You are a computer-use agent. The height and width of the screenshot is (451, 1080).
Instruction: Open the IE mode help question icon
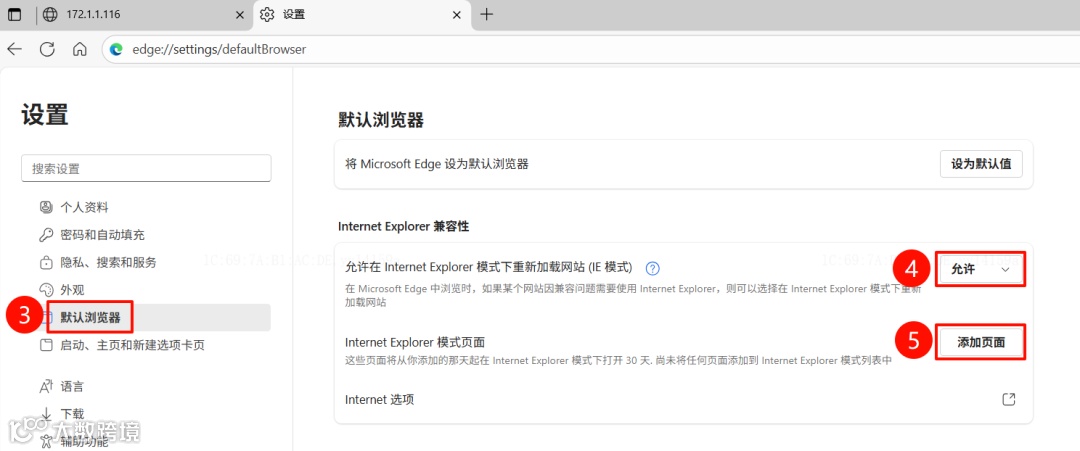(653, 269)
